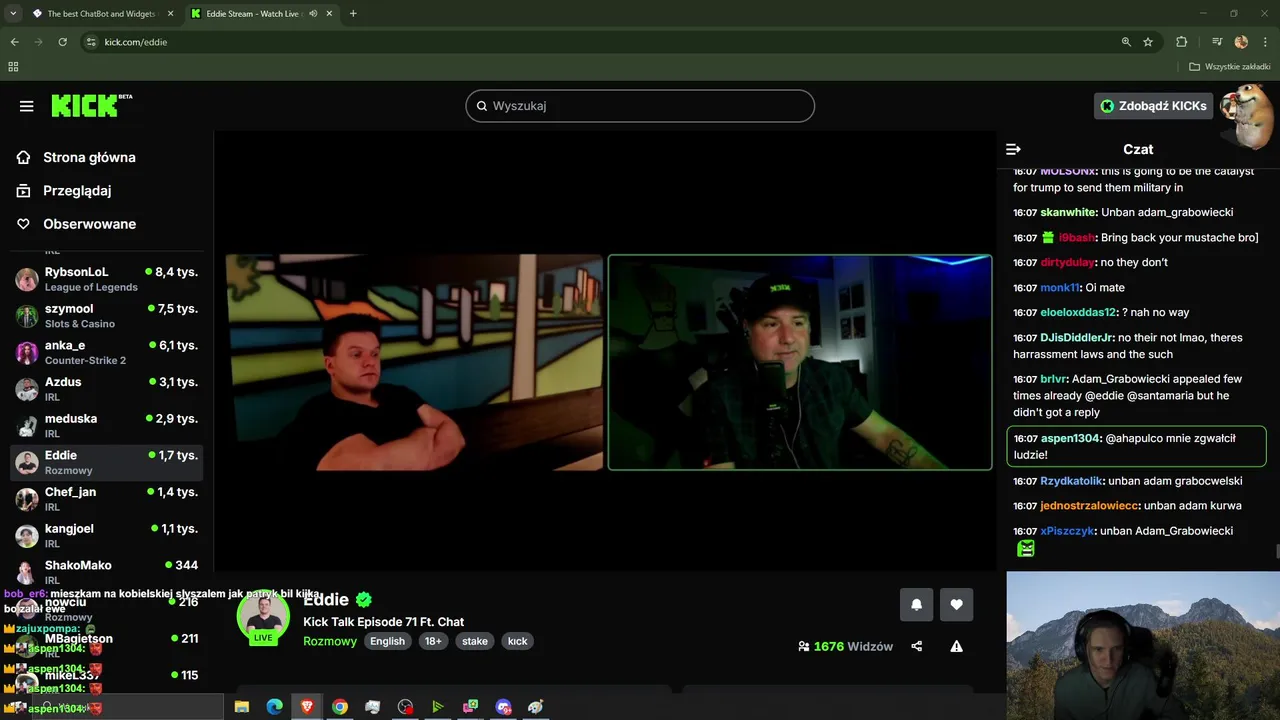Open Brave browser from taskbar
The height and width of the screenshot is (720, 1280).
click(x=307, y=707)
